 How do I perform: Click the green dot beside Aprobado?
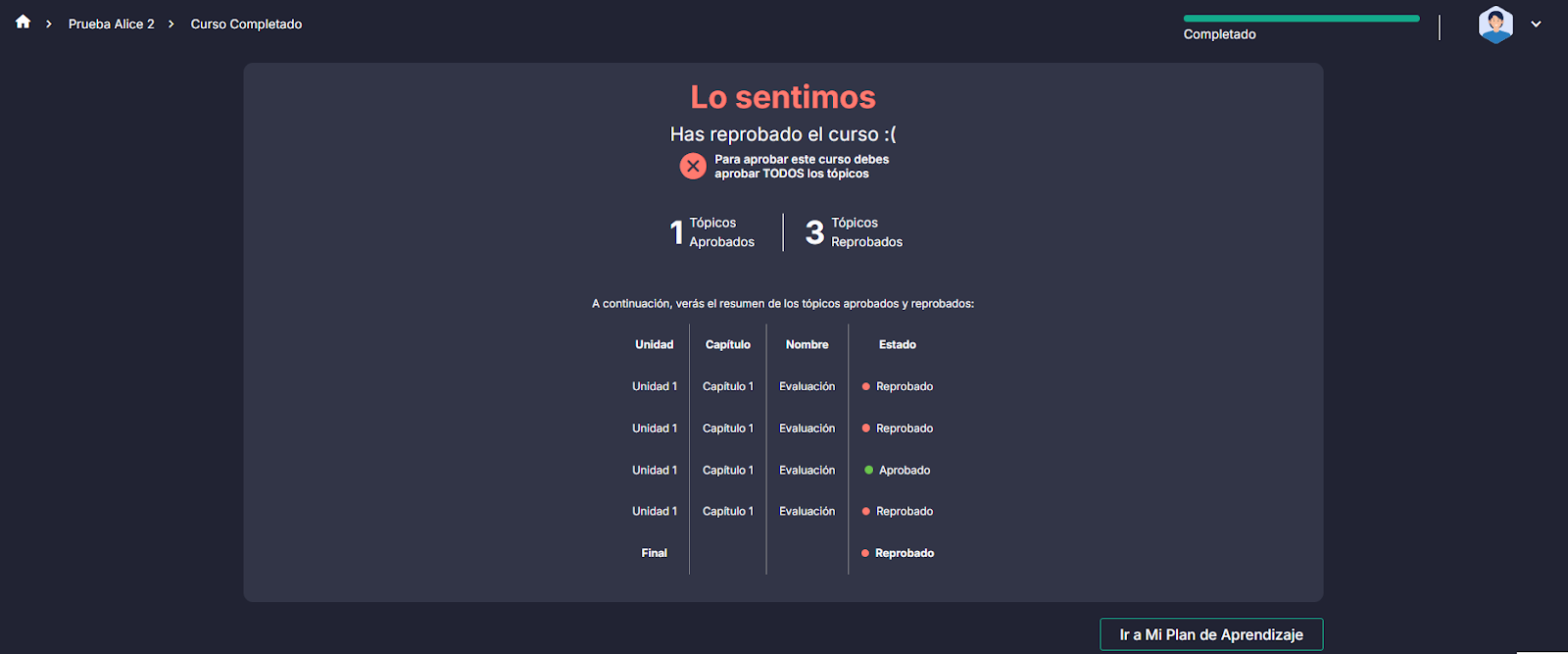click(x=868, y=471)
